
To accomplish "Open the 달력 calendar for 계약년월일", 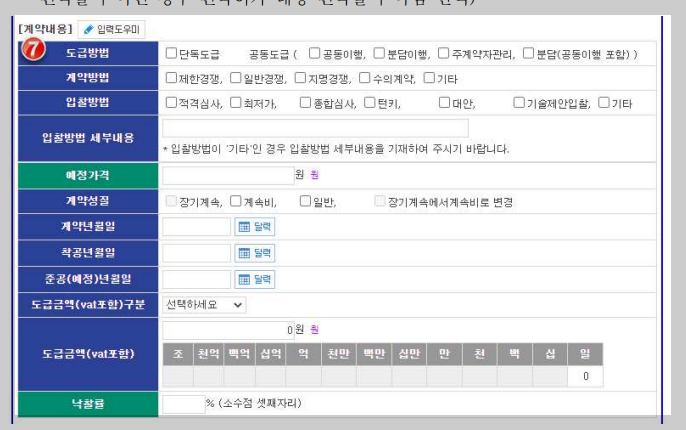I will tap(255, 227).
